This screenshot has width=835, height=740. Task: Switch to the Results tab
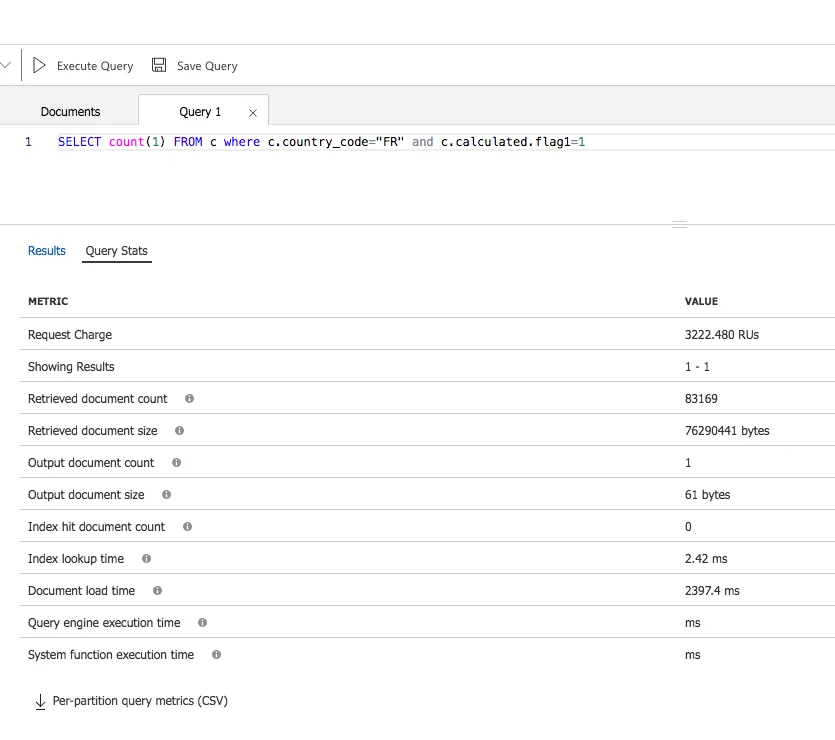(47, 251)
